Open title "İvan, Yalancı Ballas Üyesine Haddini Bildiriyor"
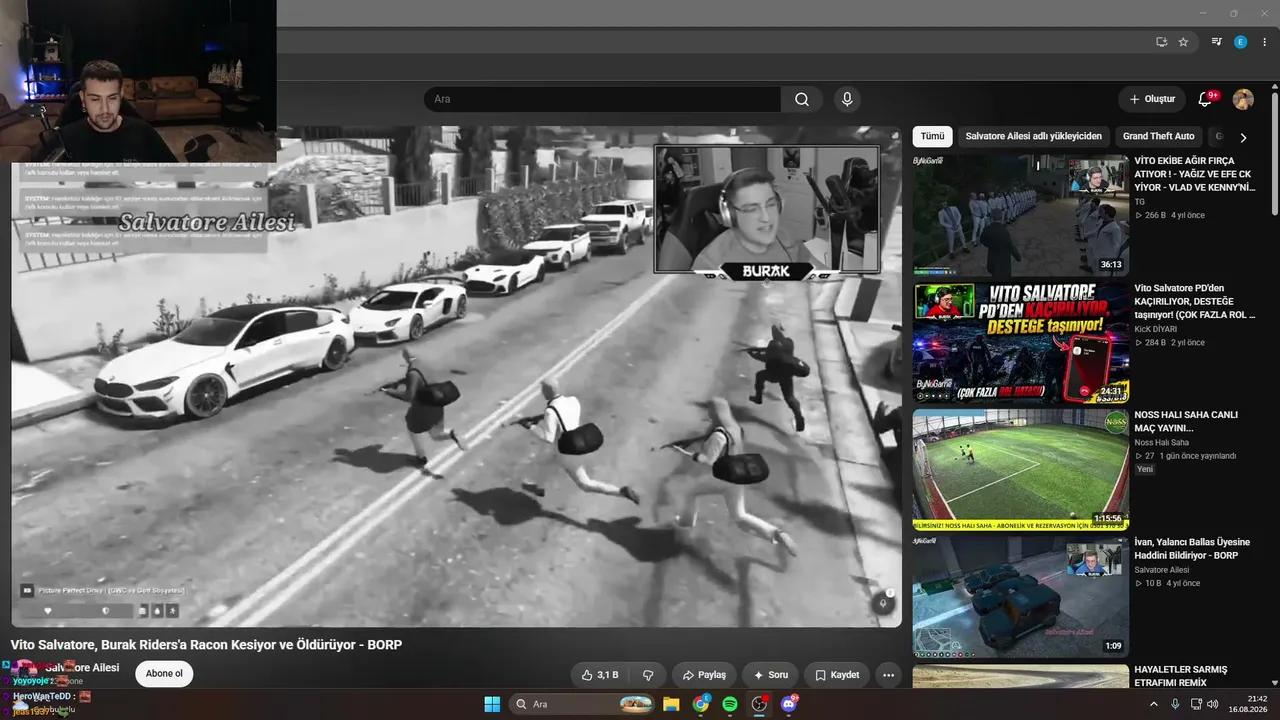This screenshot has height=720, width=1280. coord(1192,548)
